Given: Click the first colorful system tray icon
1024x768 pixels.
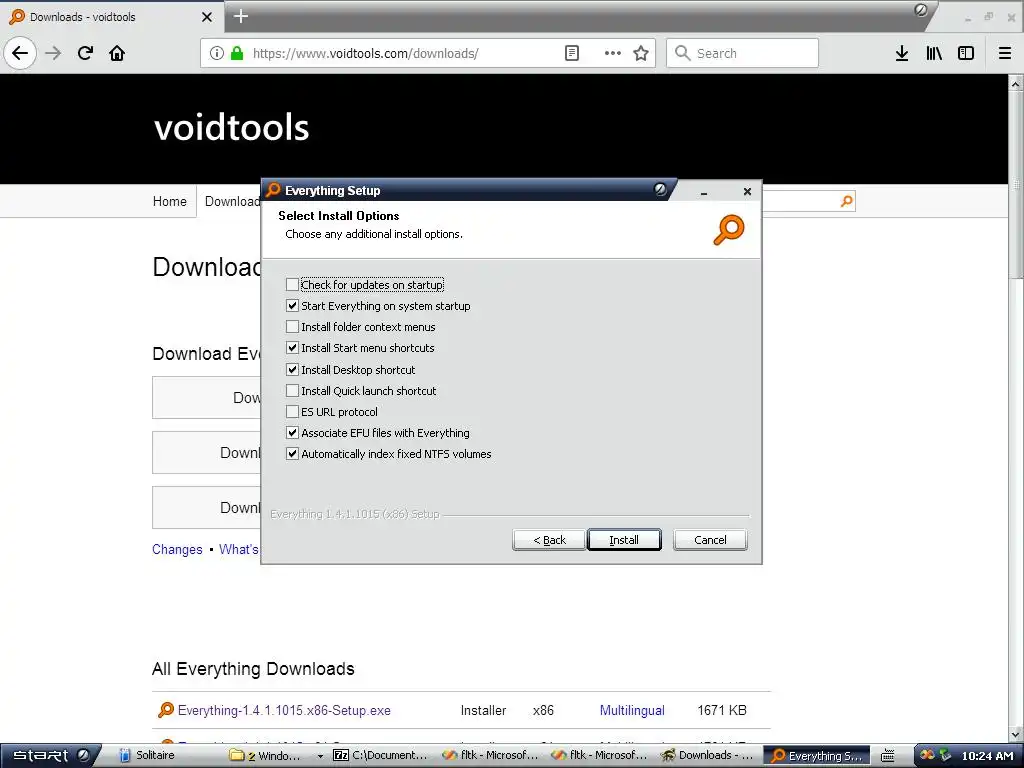Looking at the screenshot, I should [927, 755].
